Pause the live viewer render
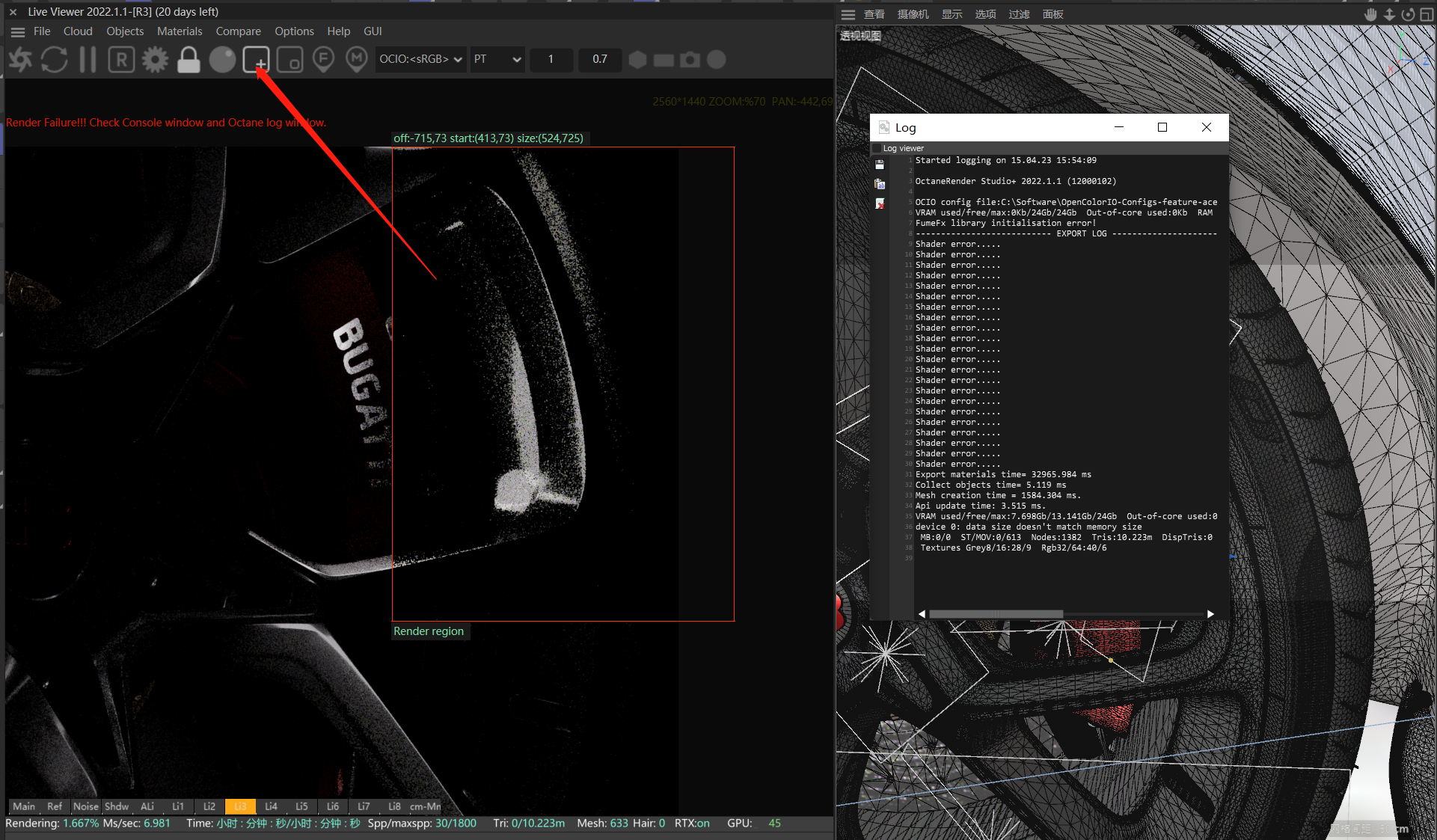 [x=88, y=60]
